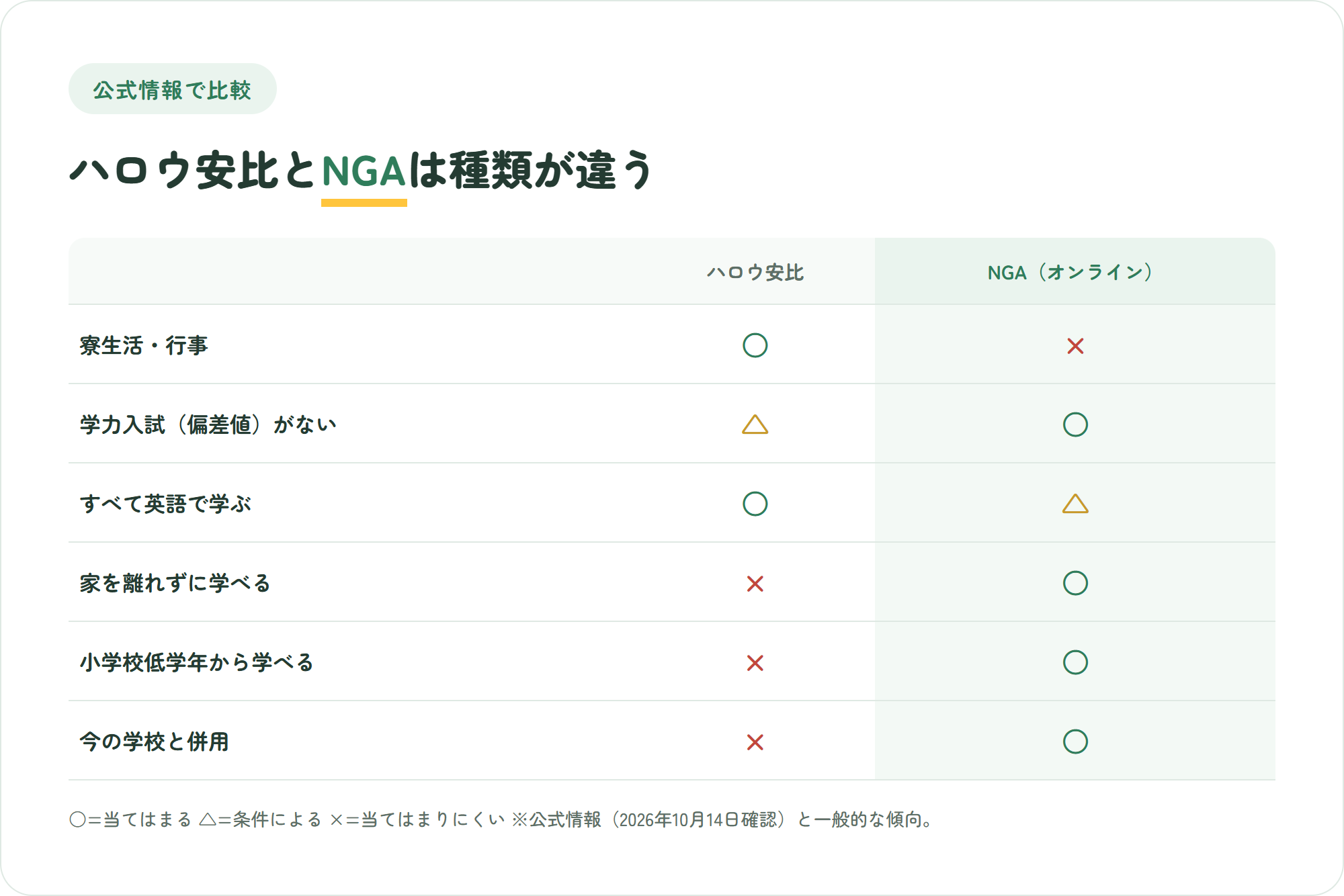Click the triangle icon for ハロウ安比 in 学力入試 row

[755, 424]
